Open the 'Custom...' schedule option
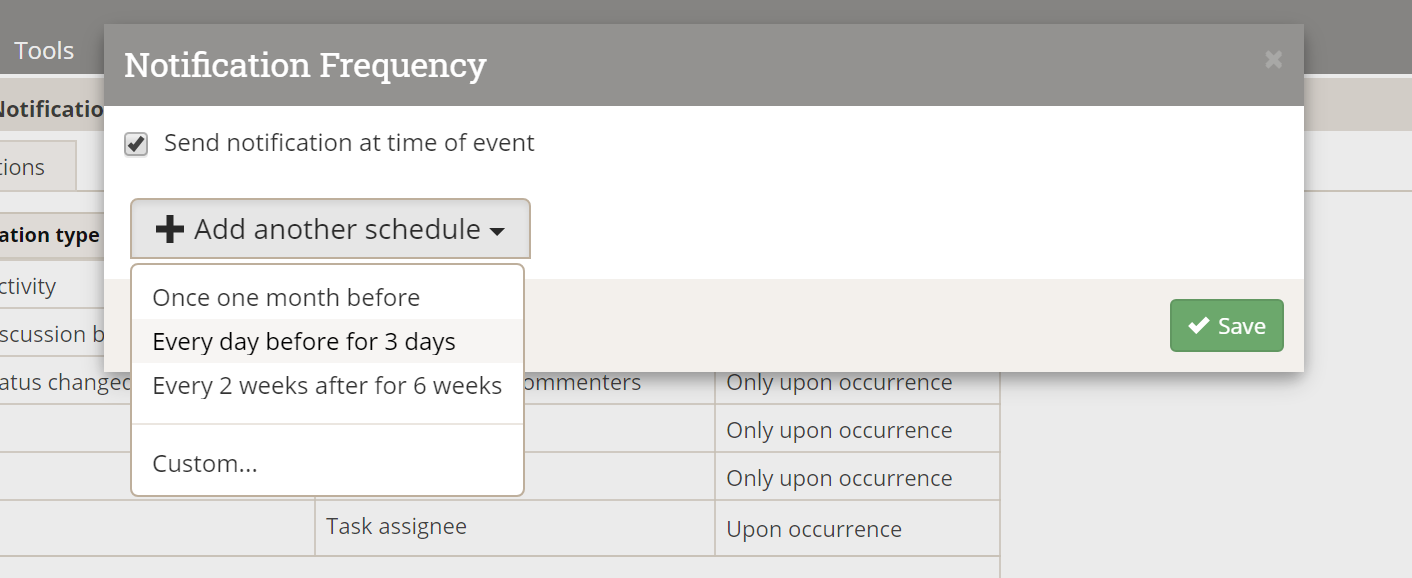This screenshot has height=578, width=1412. coord(205,463)
